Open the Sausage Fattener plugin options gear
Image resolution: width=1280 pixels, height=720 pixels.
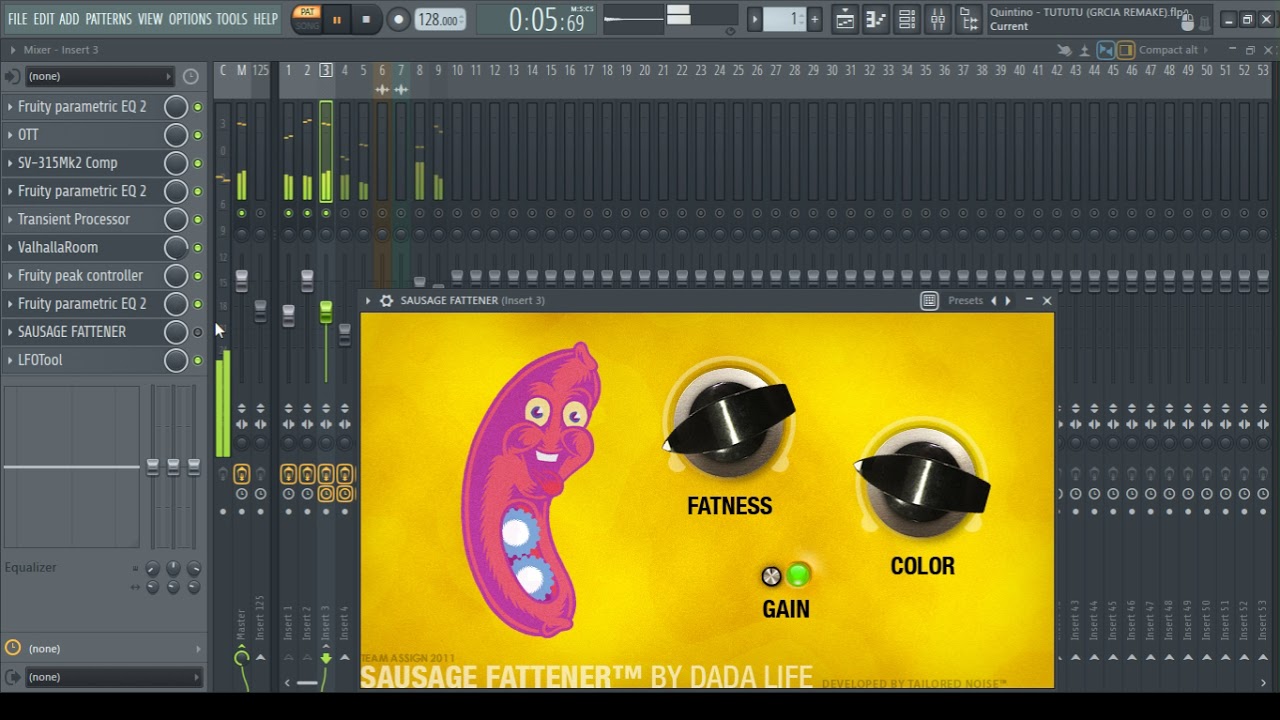coord(386,300)
